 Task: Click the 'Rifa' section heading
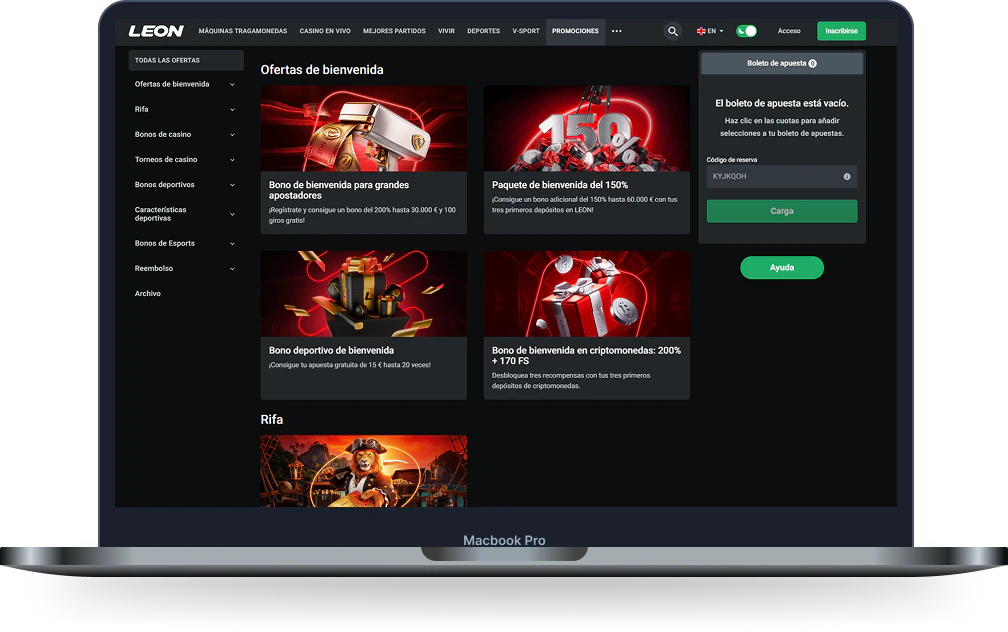(x=271, y=419)
